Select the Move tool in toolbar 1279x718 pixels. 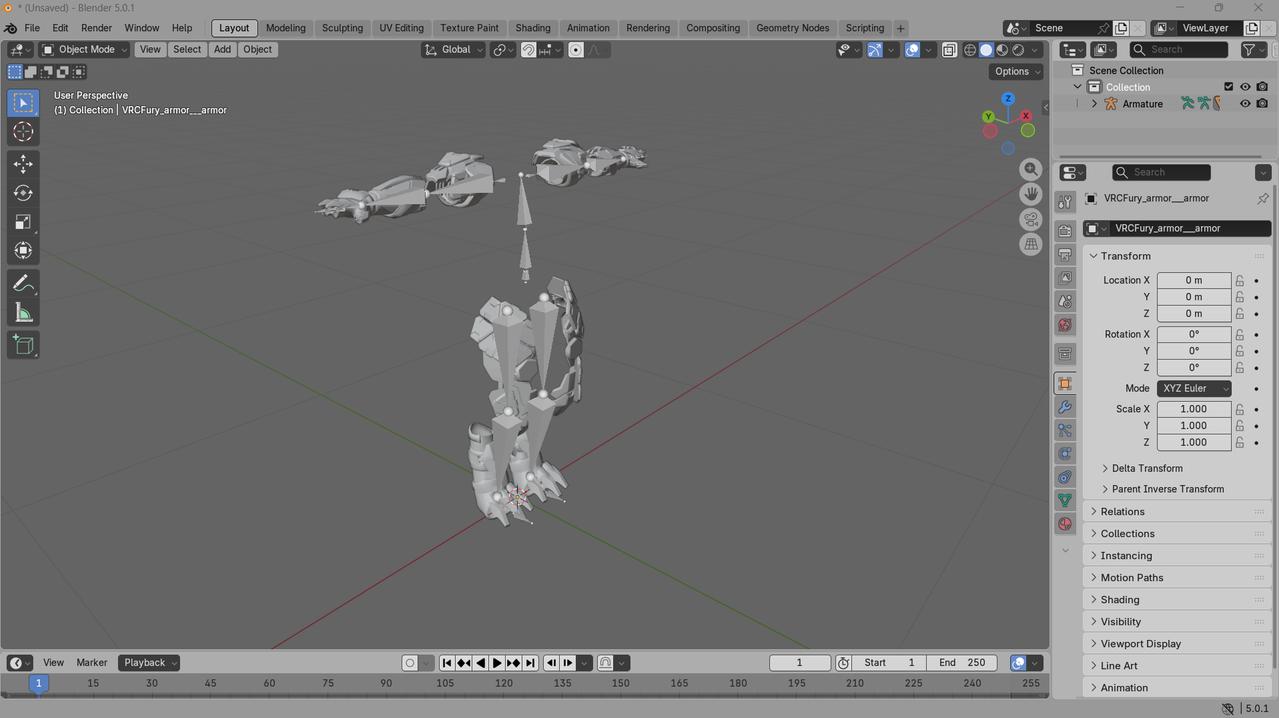click(x=23, y=163)
